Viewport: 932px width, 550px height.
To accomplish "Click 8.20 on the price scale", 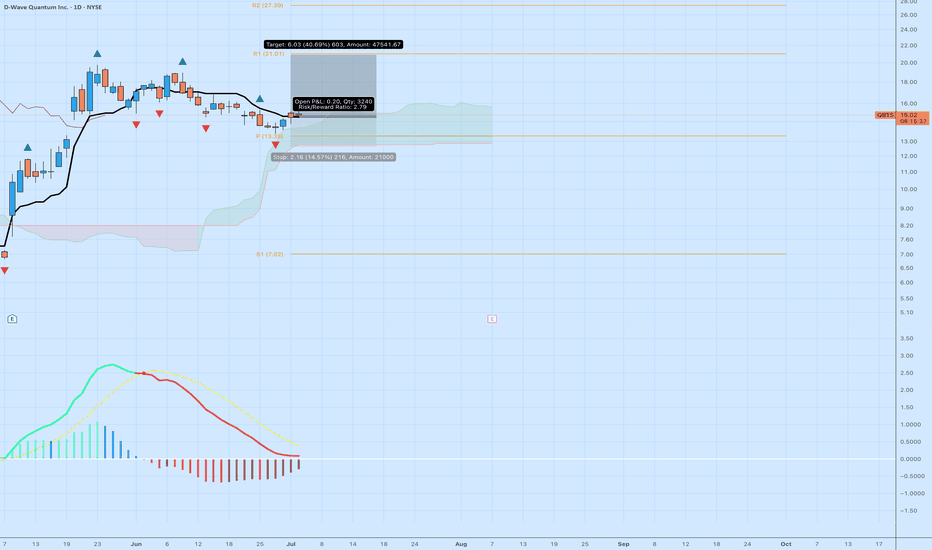I will [x=907, y=225].
